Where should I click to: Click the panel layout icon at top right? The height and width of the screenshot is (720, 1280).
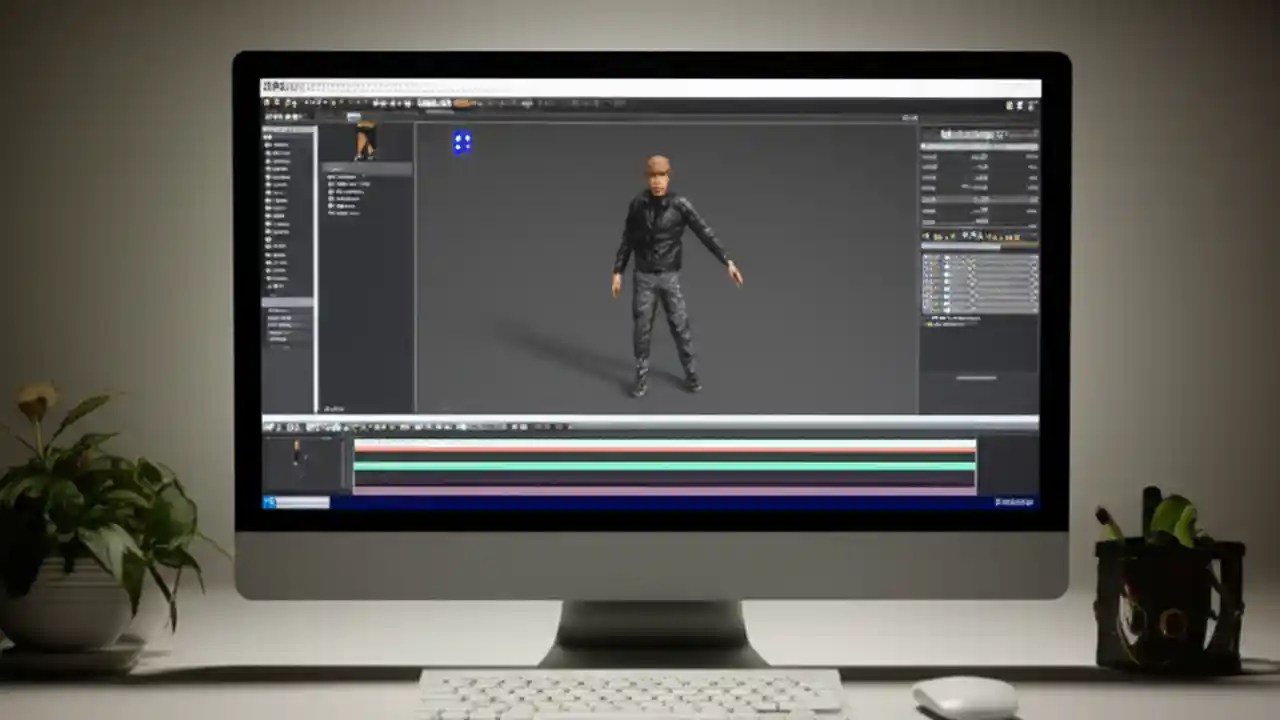(x=1030, y=104)
